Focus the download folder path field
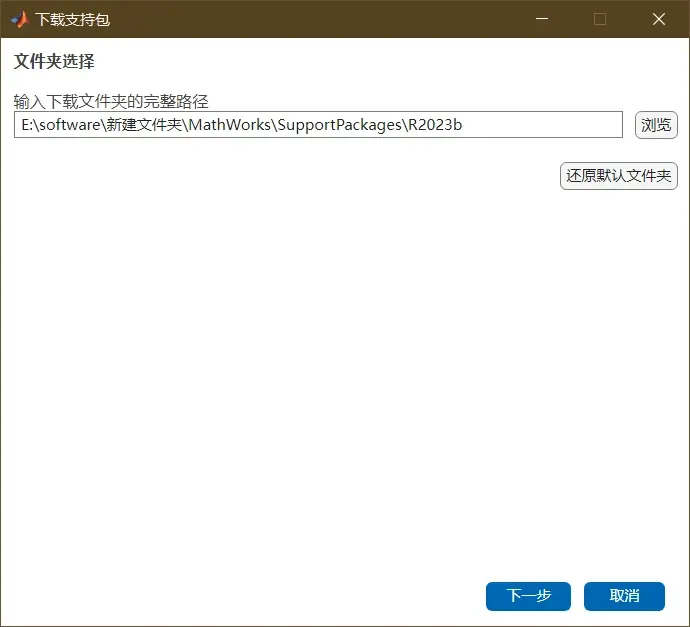Screen dimensions: 690x627 point(318,125)
